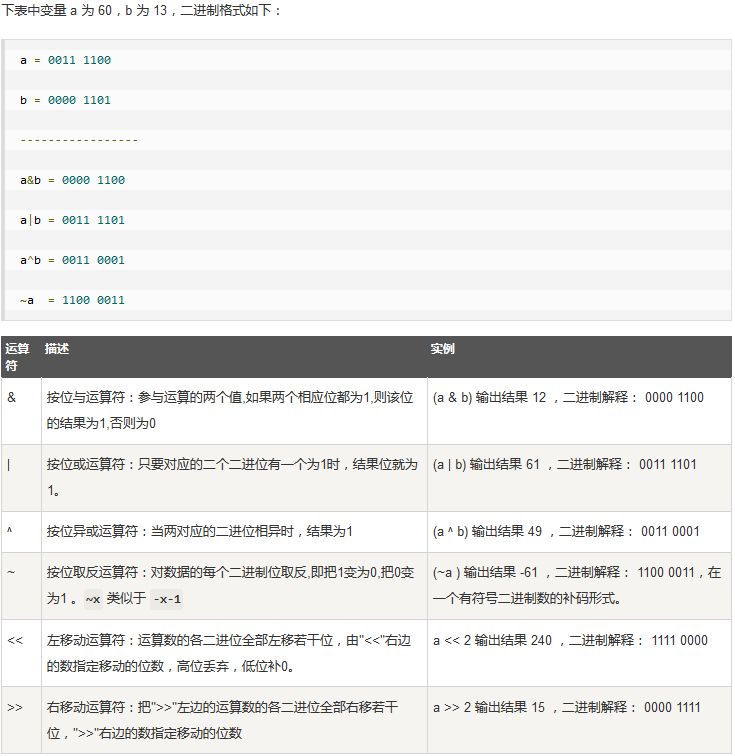Click the '右移动运算符' description cell
This screenshot has width=735, height=756.
[234, 720]
